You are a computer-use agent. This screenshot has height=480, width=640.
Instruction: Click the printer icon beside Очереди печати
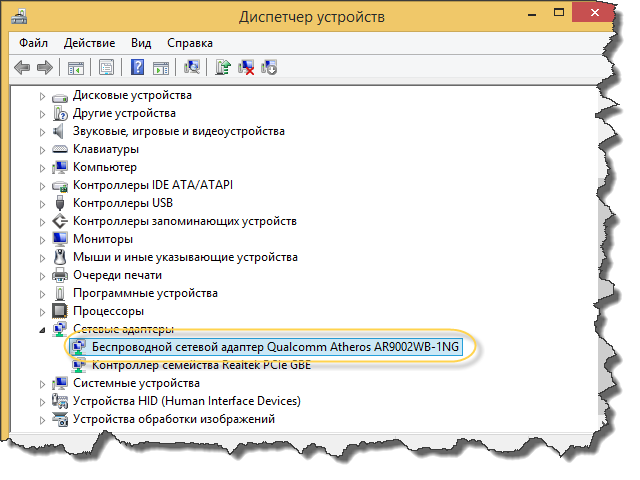click(x=60, y=275)
